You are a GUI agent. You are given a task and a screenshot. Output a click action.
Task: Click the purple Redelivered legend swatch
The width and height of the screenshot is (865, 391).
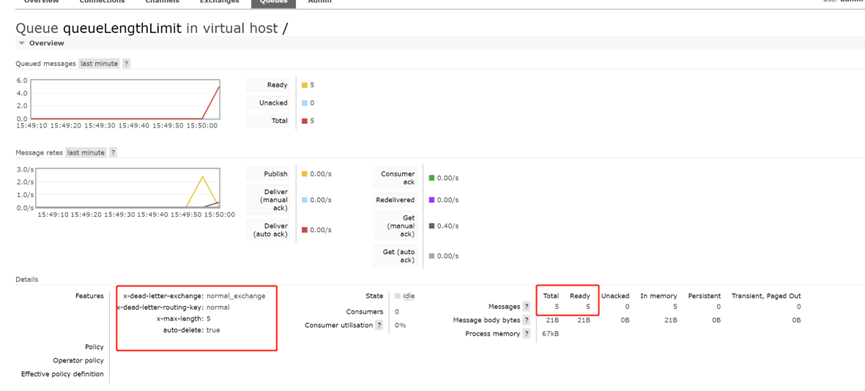[x=432, y=200]
